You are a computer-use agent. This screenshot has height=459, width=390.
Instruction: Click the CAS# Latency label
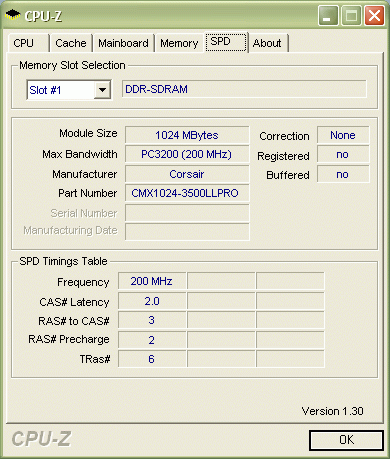[74, 302]
